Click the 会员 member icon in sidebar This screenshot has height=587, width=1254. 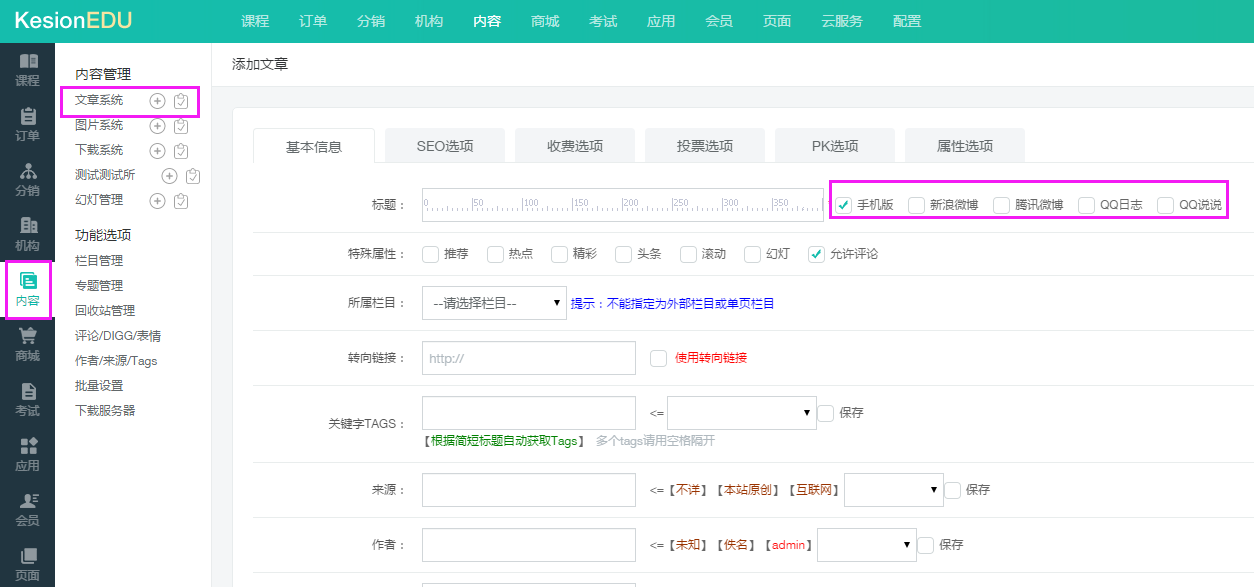28,502
